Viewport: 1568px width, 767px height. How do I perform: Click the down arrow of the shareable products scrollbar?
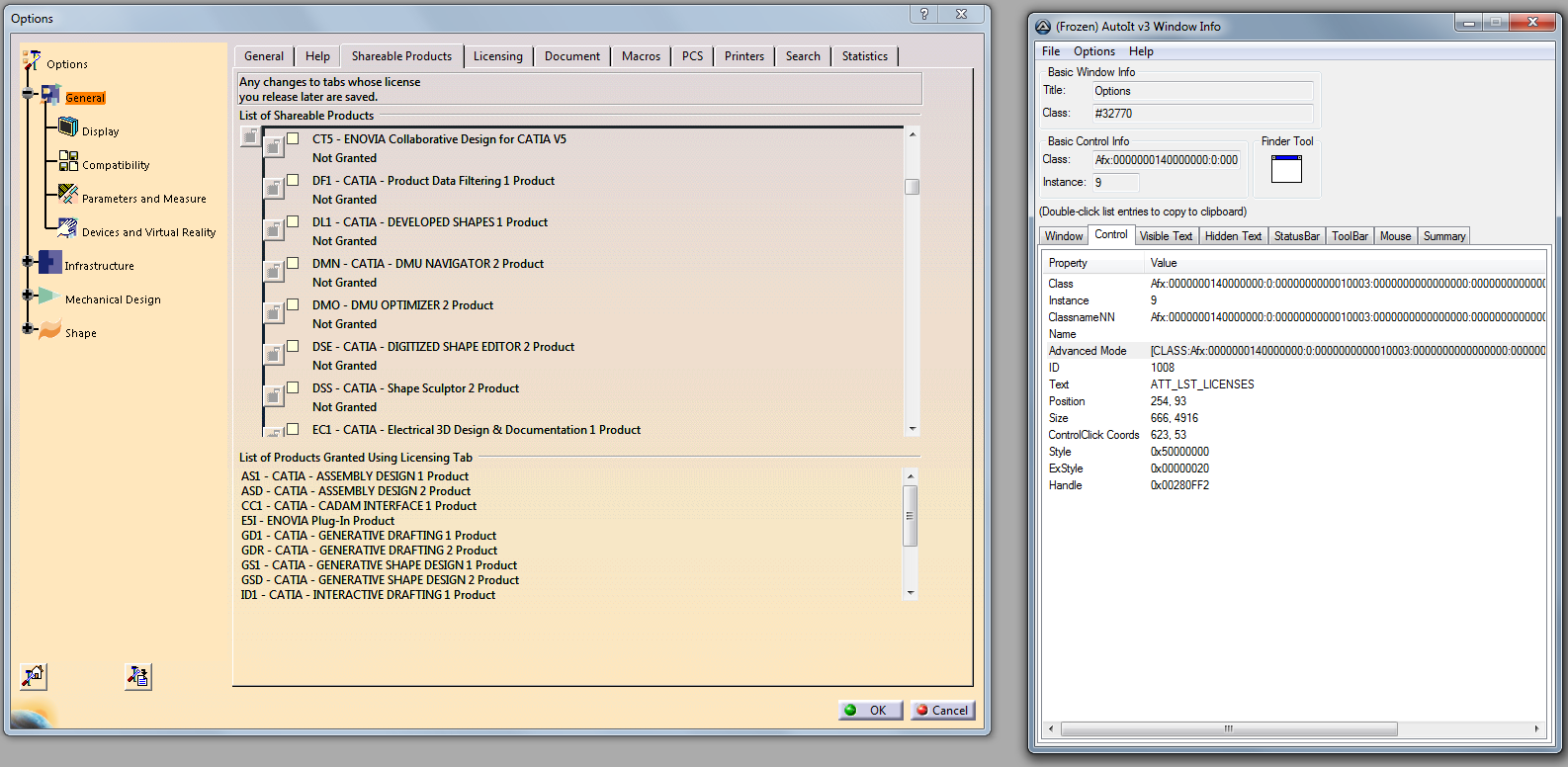click(912, 429)
